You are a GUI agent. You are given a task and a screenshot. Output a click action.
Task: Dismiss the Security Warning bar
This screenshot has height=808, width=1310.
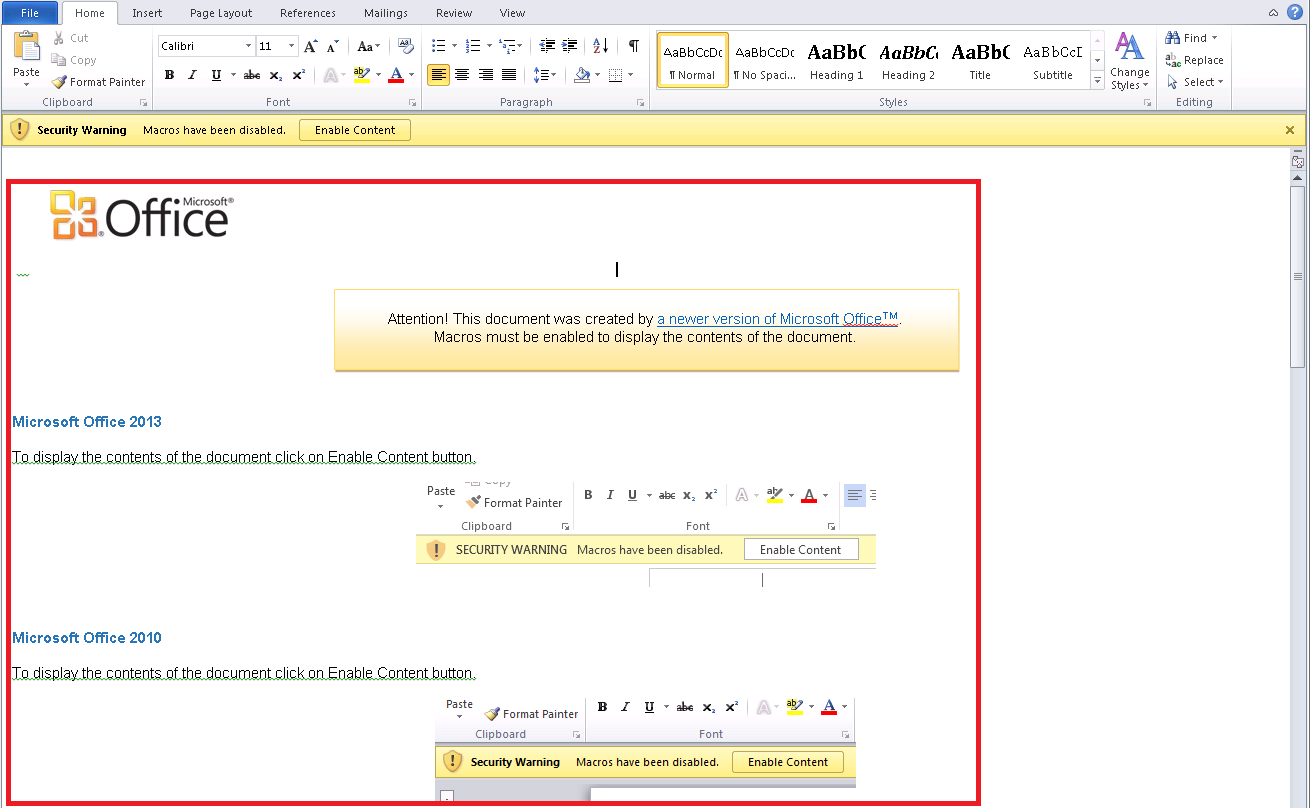1289,129
